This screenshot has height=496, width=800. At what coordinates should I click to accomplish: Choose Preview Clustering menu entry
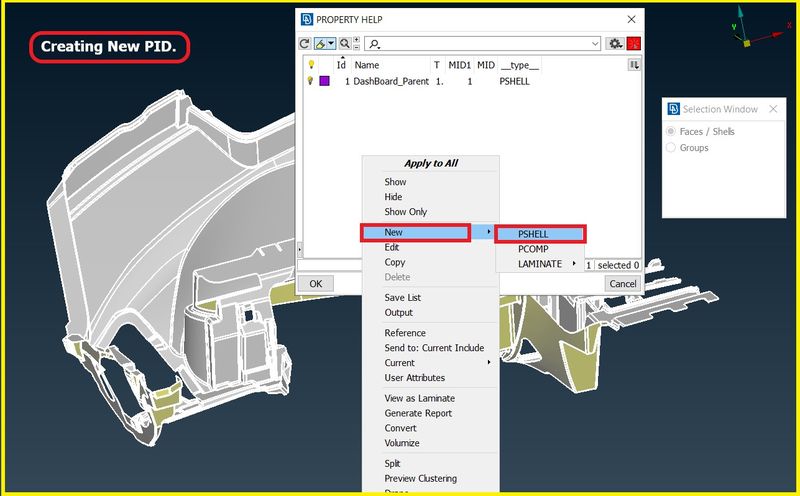click(x=420, y=478)
